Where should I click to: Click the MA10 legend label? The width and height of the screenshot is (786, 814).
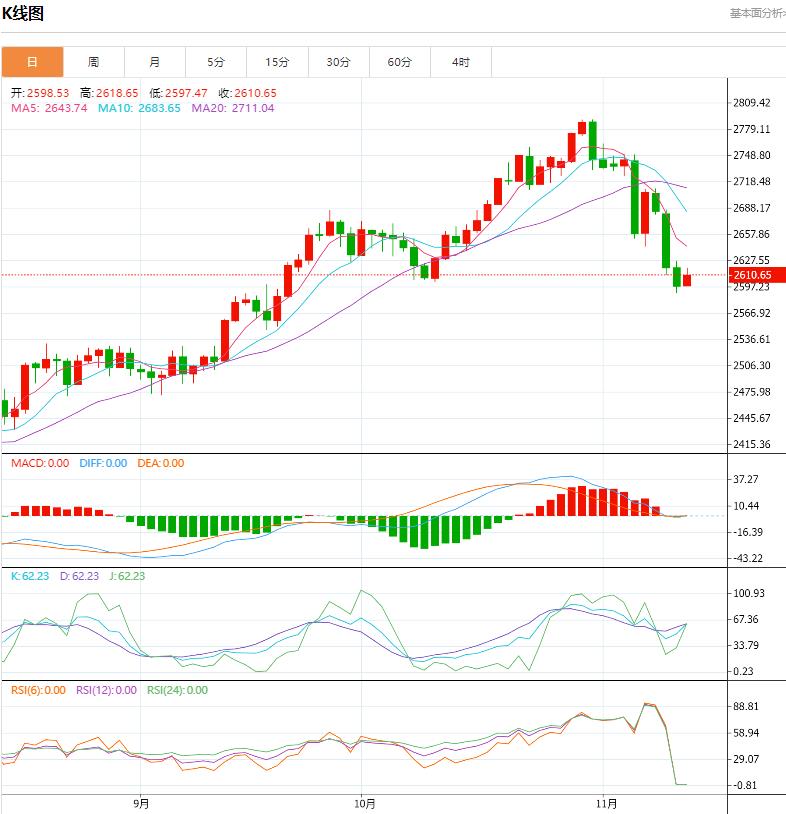(x=139, y=108)
